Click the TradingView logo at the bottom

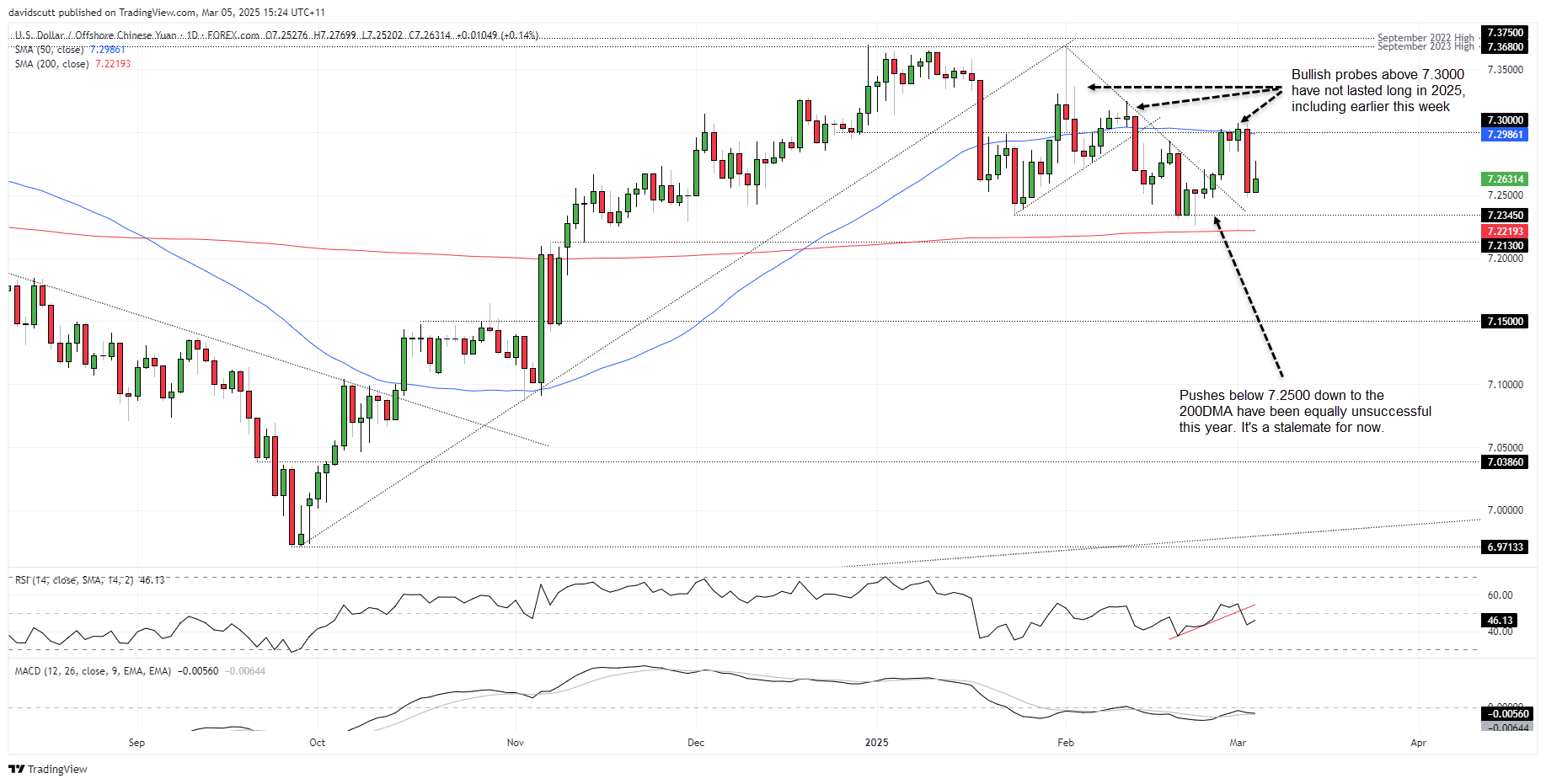point(48,769)
